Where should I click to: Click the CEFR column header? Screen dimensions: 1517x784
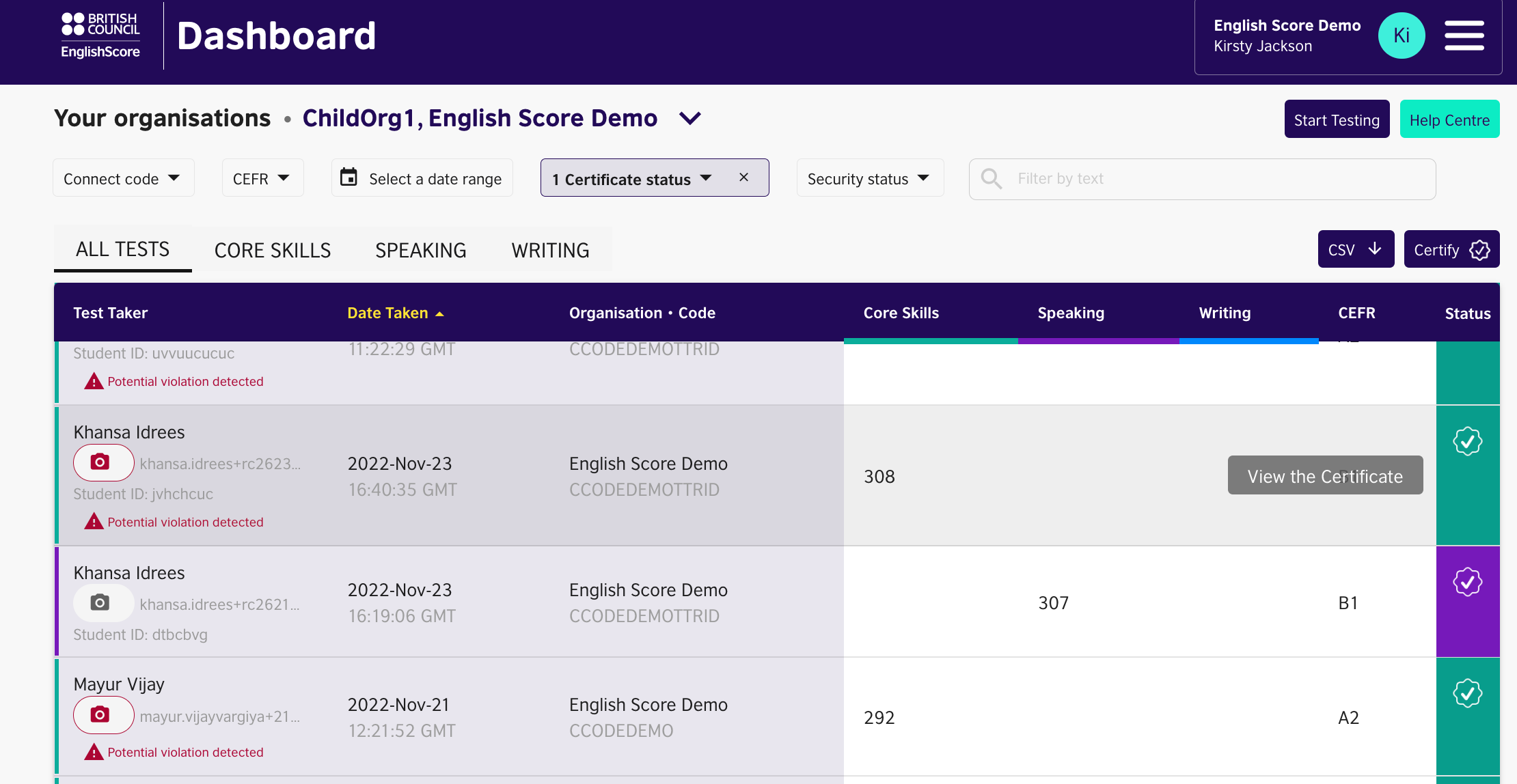[1356, 313]
